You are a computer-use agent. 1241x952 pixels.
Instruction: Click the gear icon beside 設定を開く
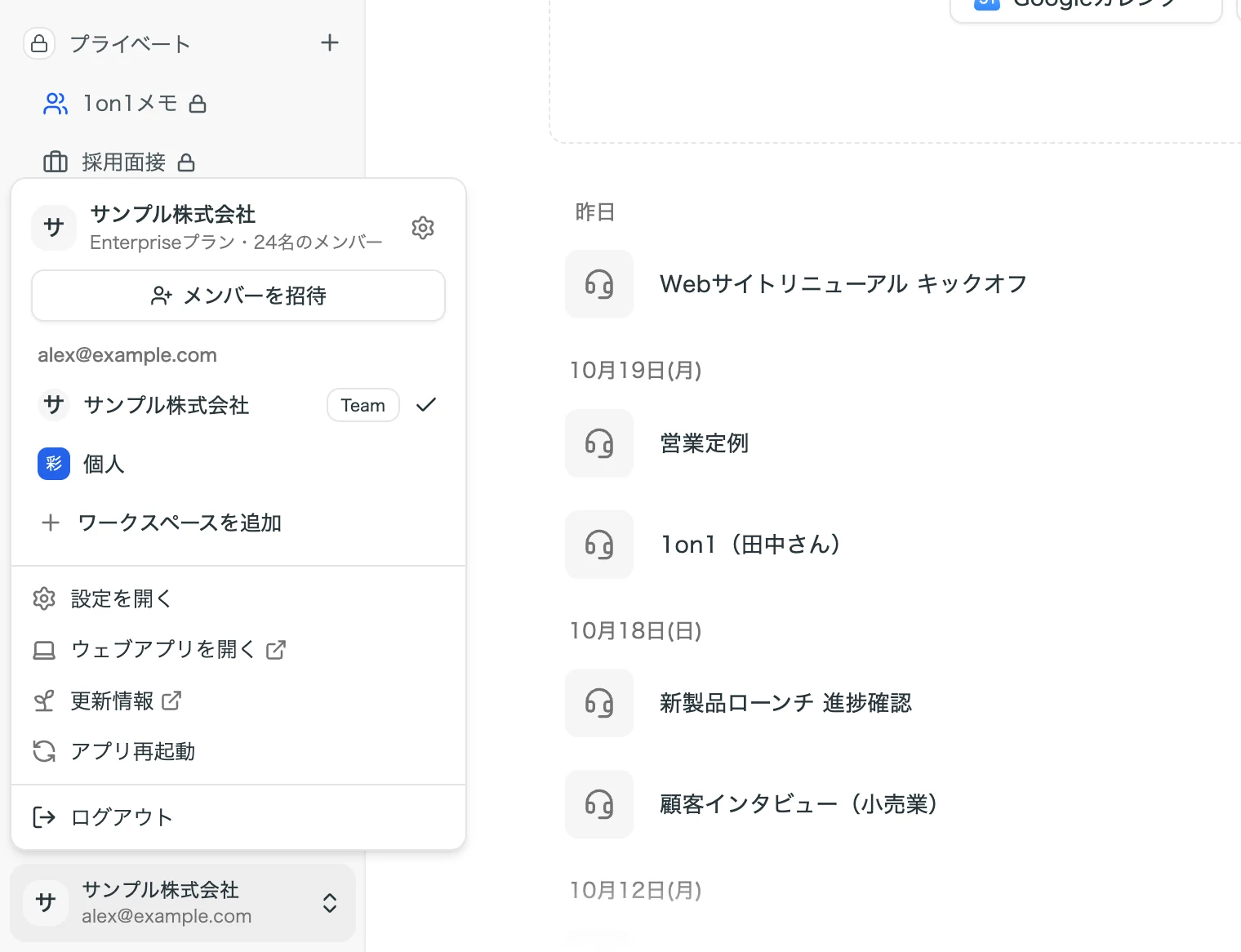(43, 598)
